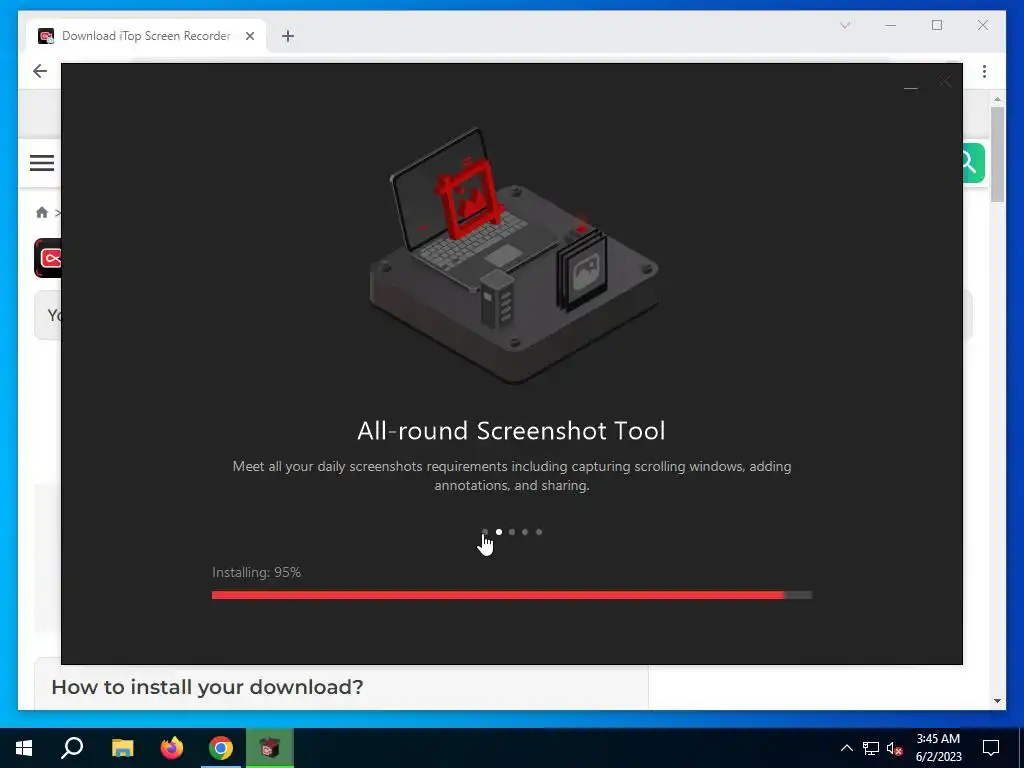
Task: Open Chrome tab search dropdown arrow
Action: (845, 25)
